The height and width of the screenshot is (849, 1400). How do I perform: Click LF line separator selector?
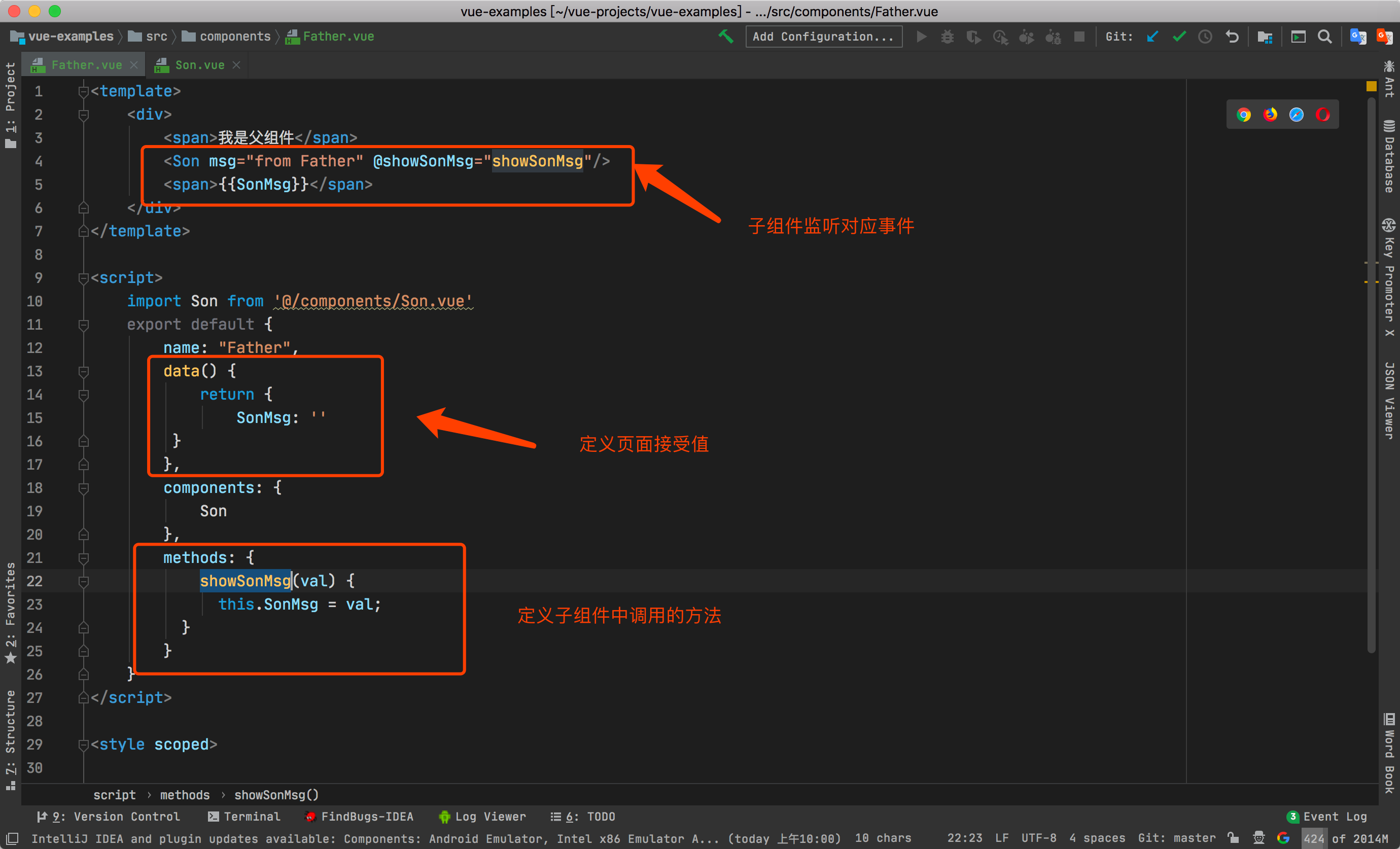[x=1002, y=838]
